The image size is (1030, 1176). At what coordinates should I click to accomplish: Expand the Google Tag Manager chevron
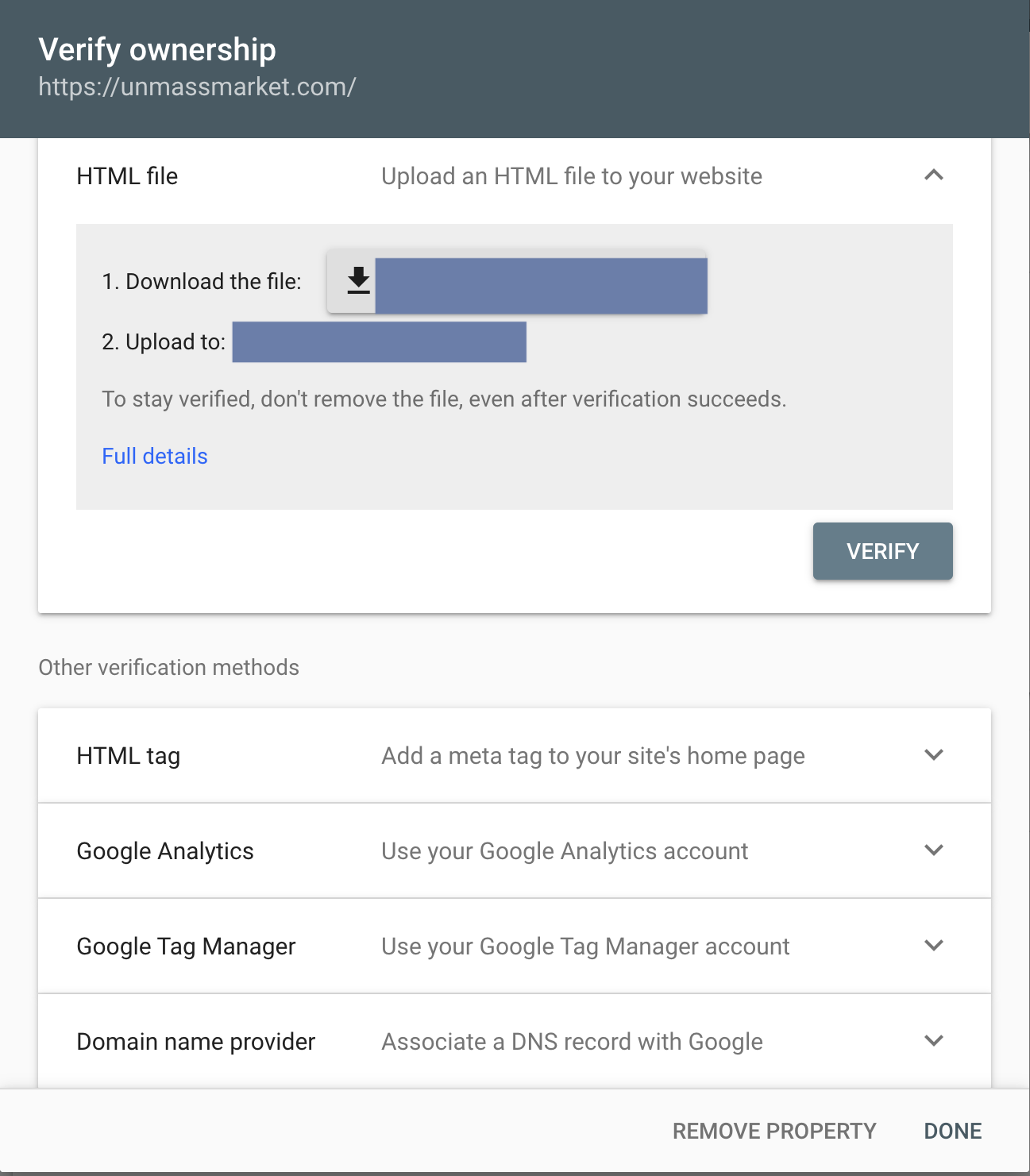pyautogui.click(x=934, y=945)
